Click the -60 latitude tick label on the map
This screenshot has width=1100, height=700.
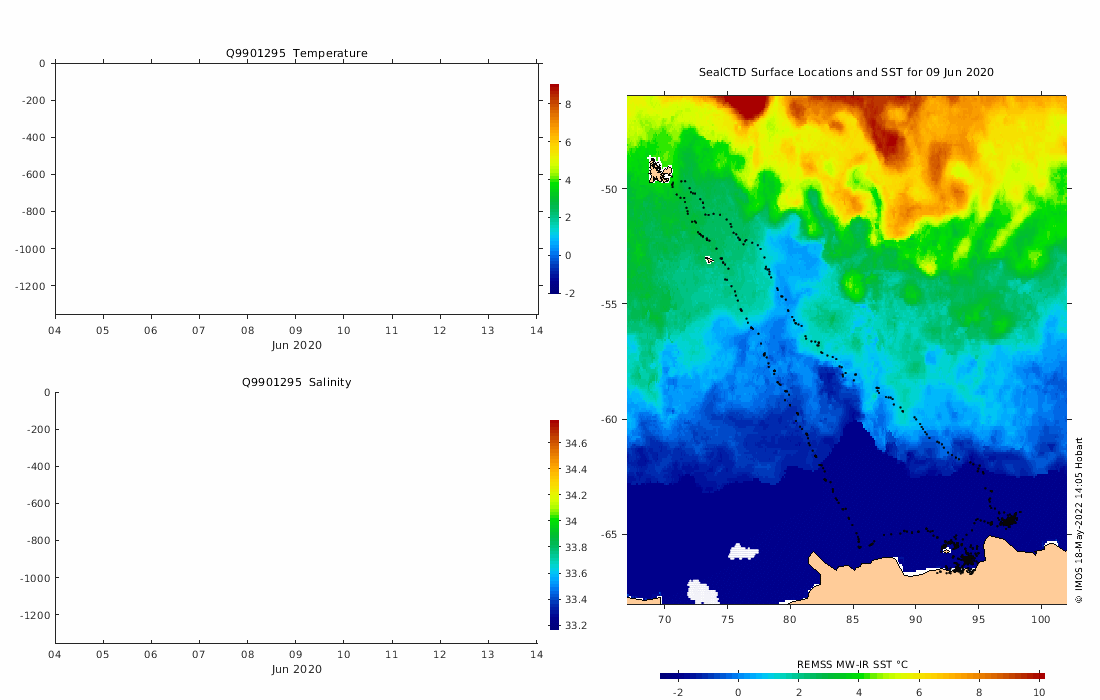pos(608,419)
